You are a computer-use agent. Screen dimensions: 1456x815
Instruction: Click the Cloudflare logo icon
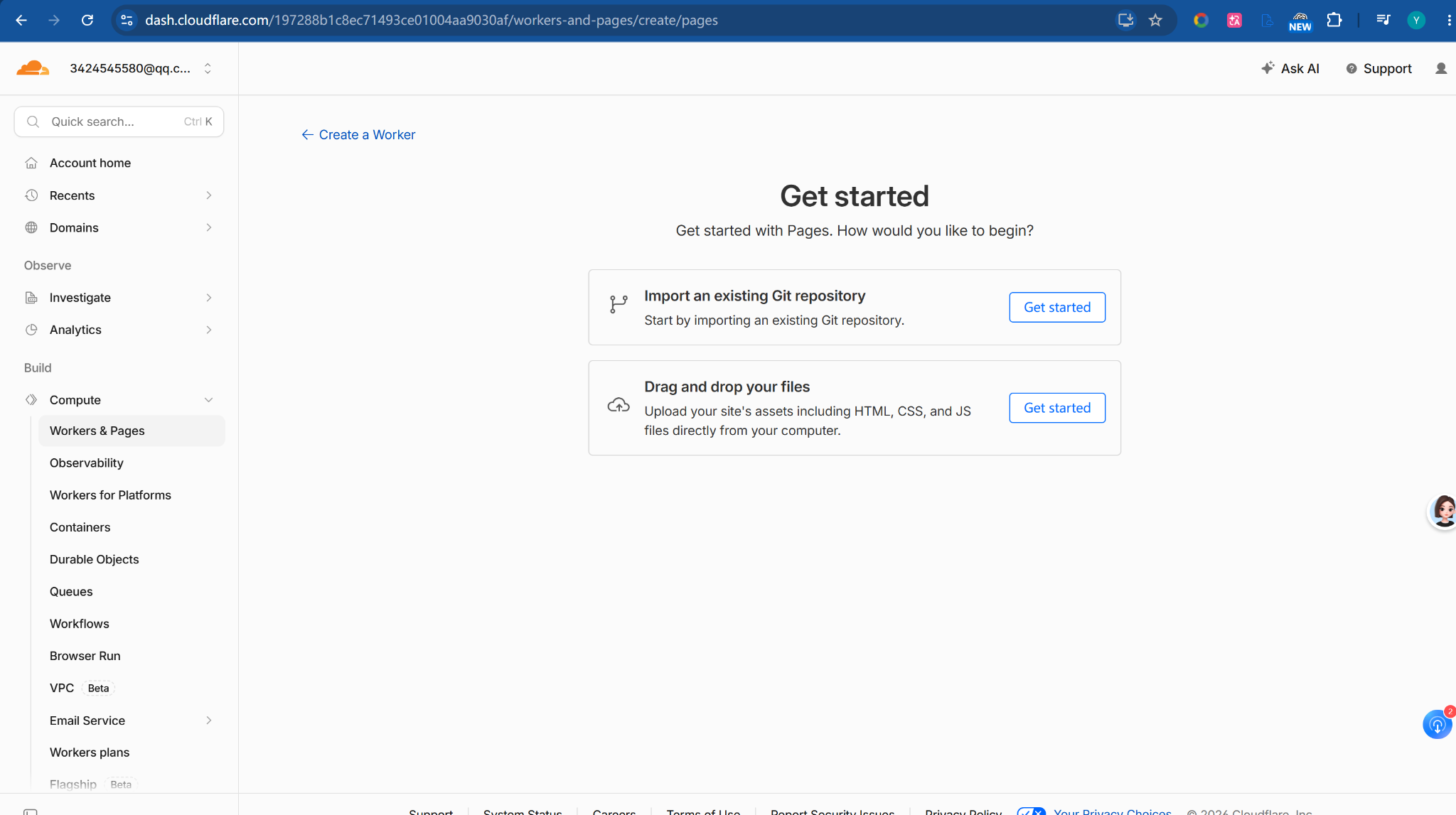click(33, 68)
